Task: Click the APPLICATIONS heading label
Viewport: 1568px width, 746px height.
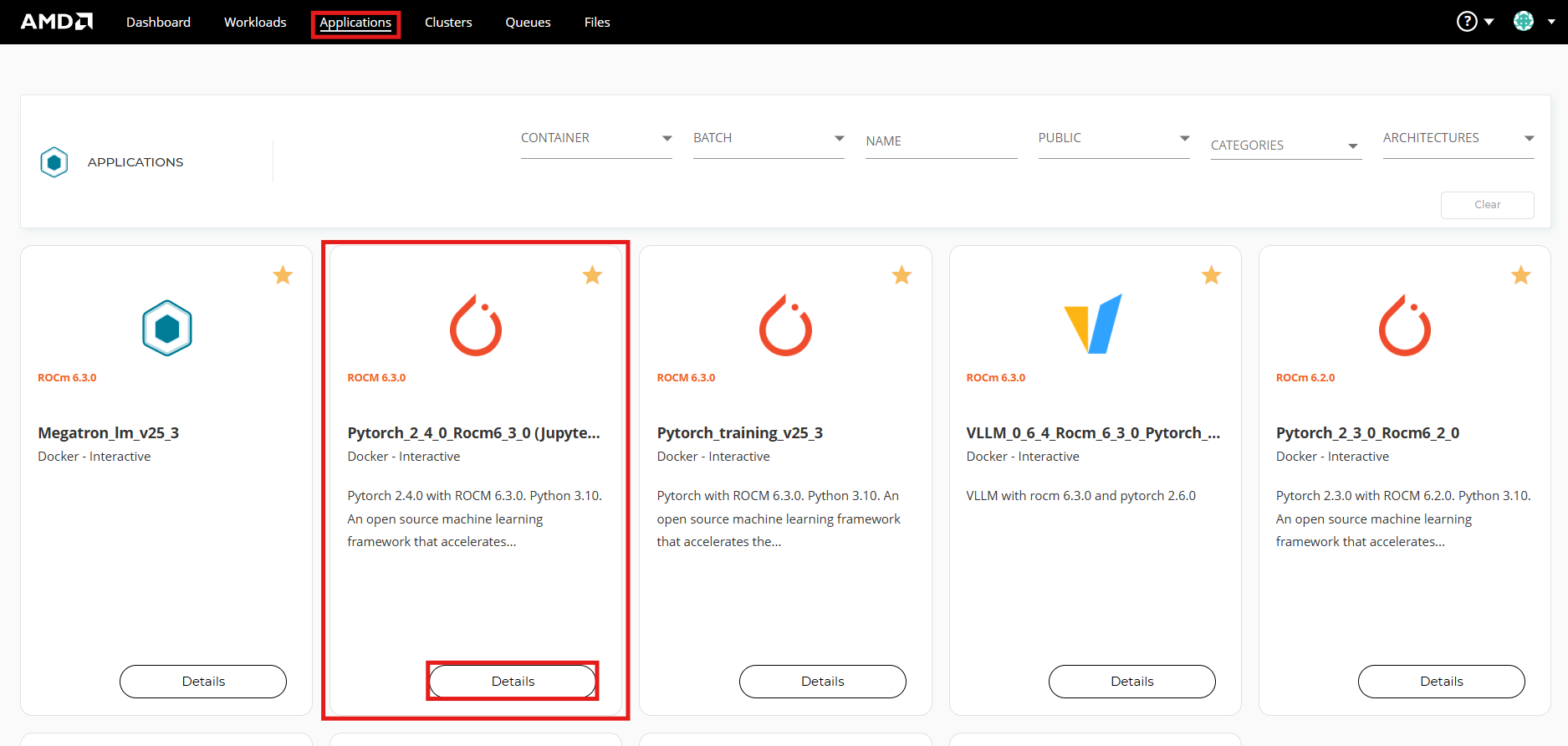Action: 135,162
